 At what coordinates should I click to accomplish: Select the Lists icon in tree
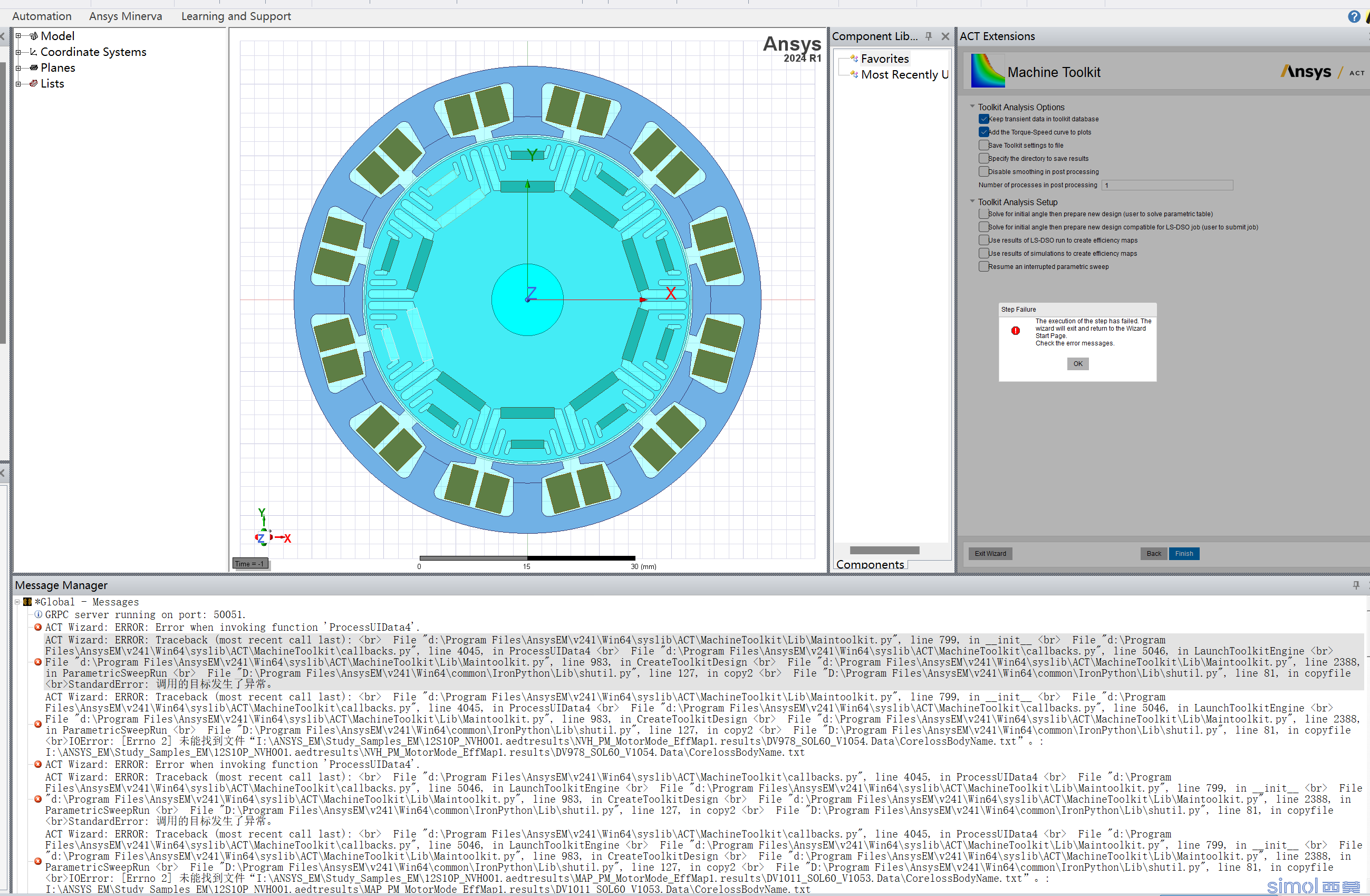[x=33, y=83]
